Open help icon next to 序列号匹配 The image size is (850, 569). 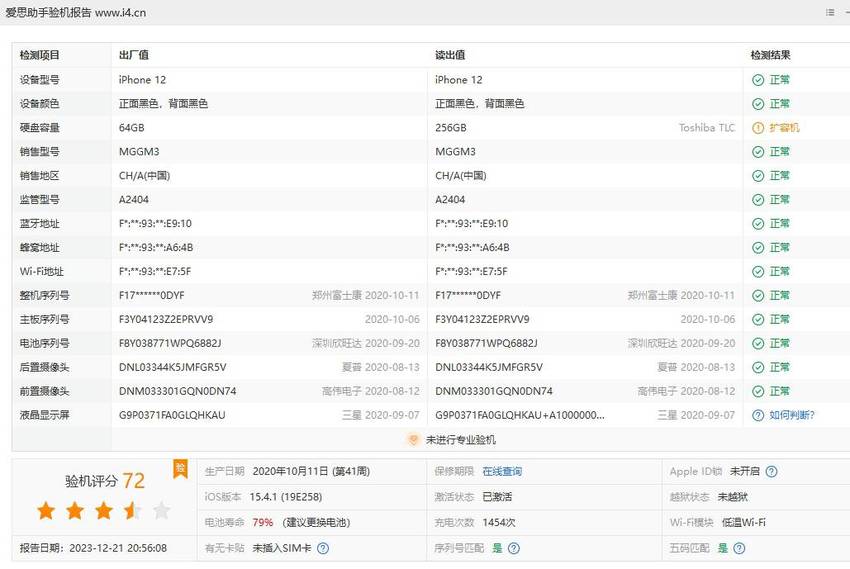point(513,548)
